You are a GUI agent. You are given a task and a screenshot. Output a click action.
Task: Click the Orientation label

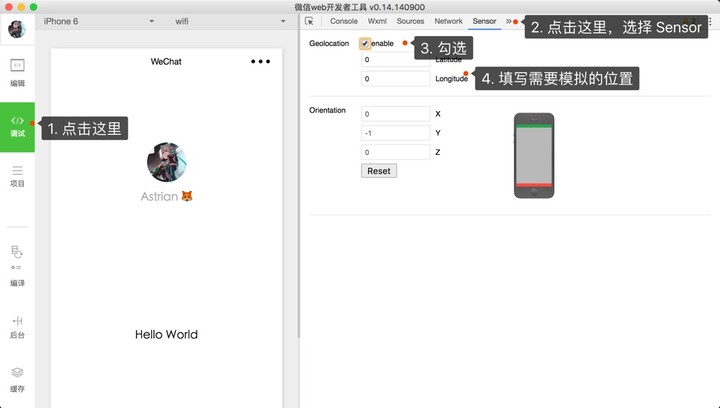[327, 110]
